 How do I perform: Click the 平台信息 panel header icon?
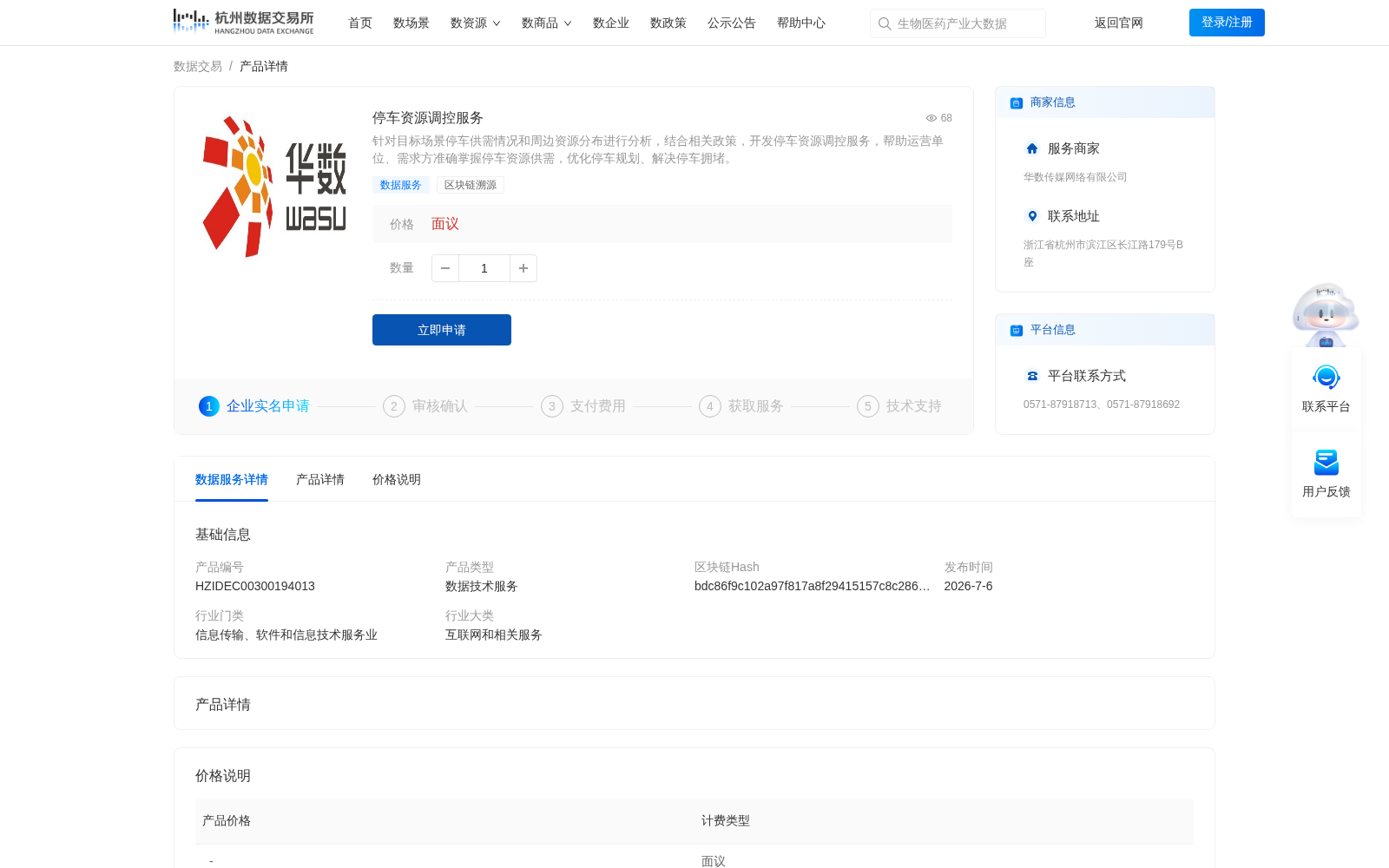(x=1016, y=331)
